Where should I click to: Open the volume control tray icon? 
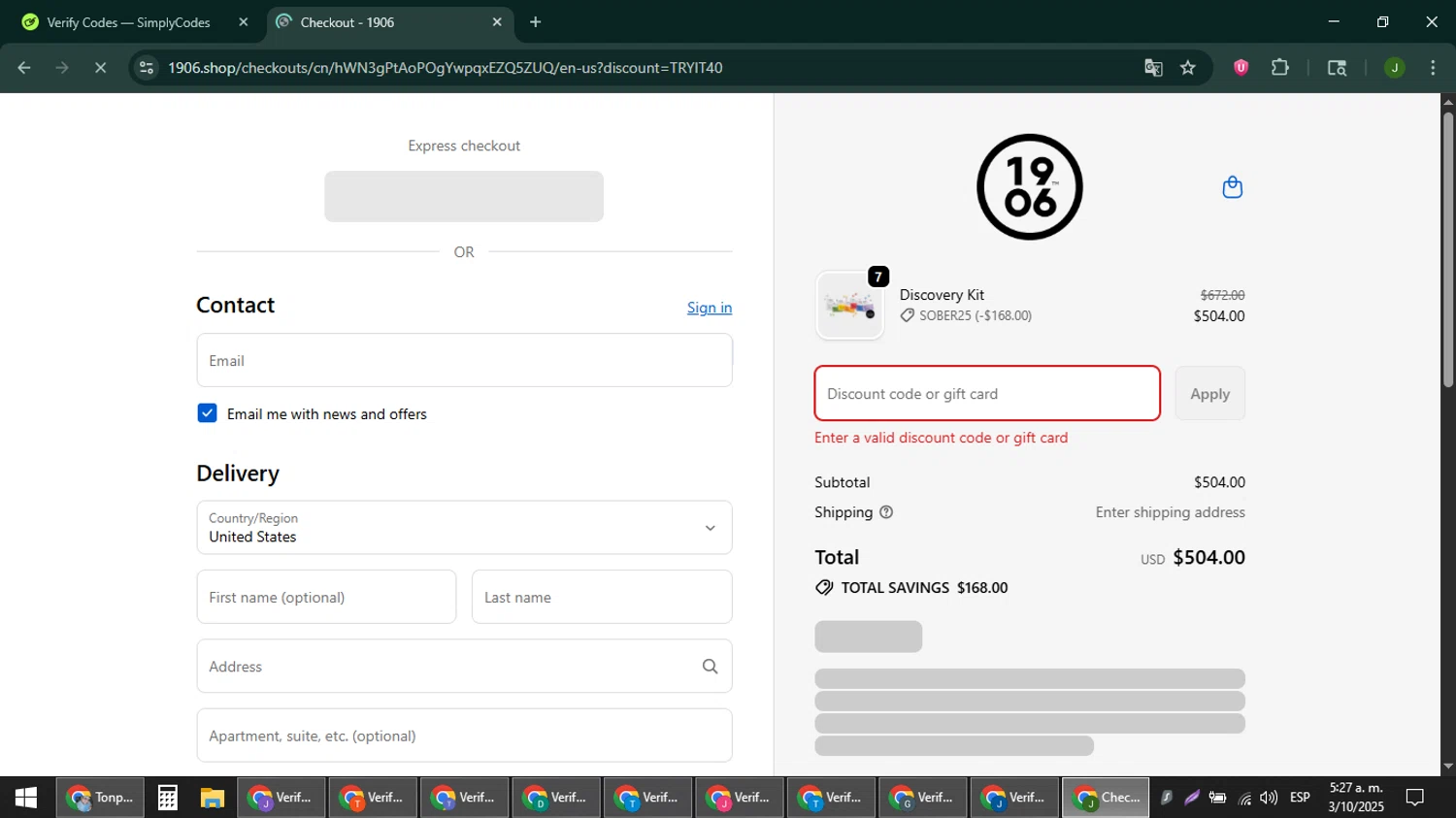point(1269,798)
